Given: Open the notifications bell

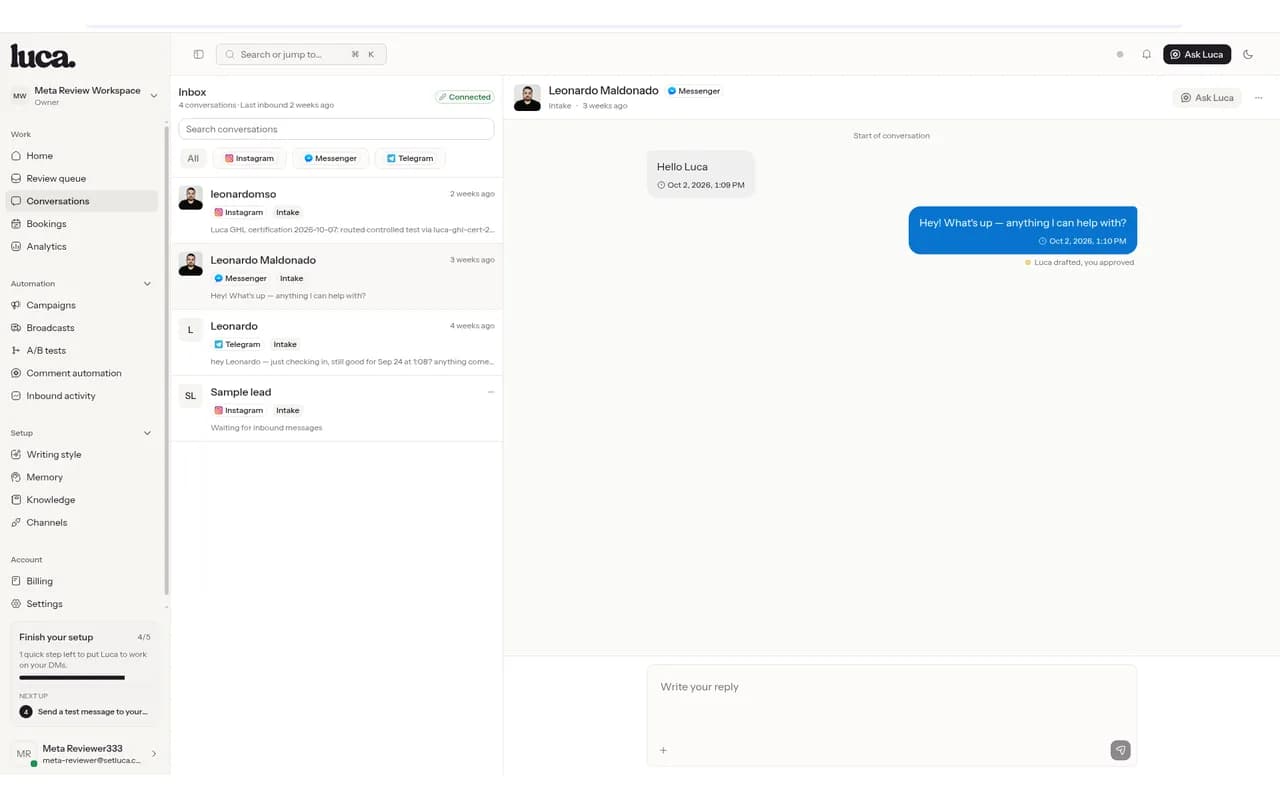Looking at the screenshot, I should click(1147, 54).
